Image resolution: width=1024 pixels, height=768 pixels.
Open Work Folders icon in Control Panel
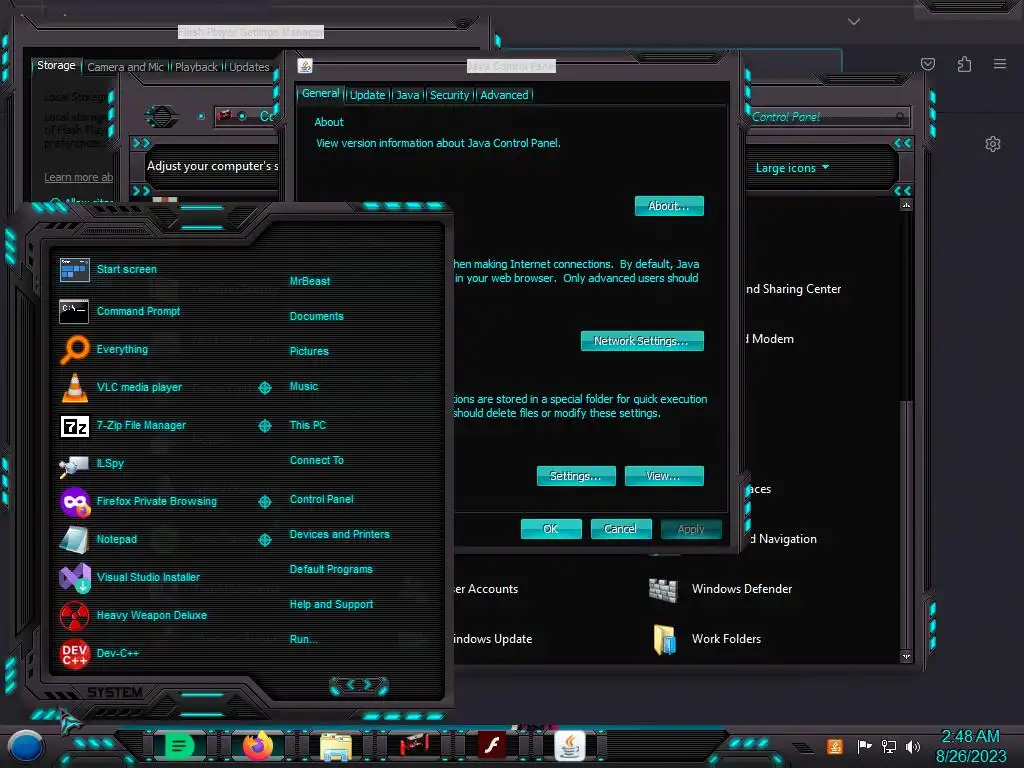[x=664, y=639]
